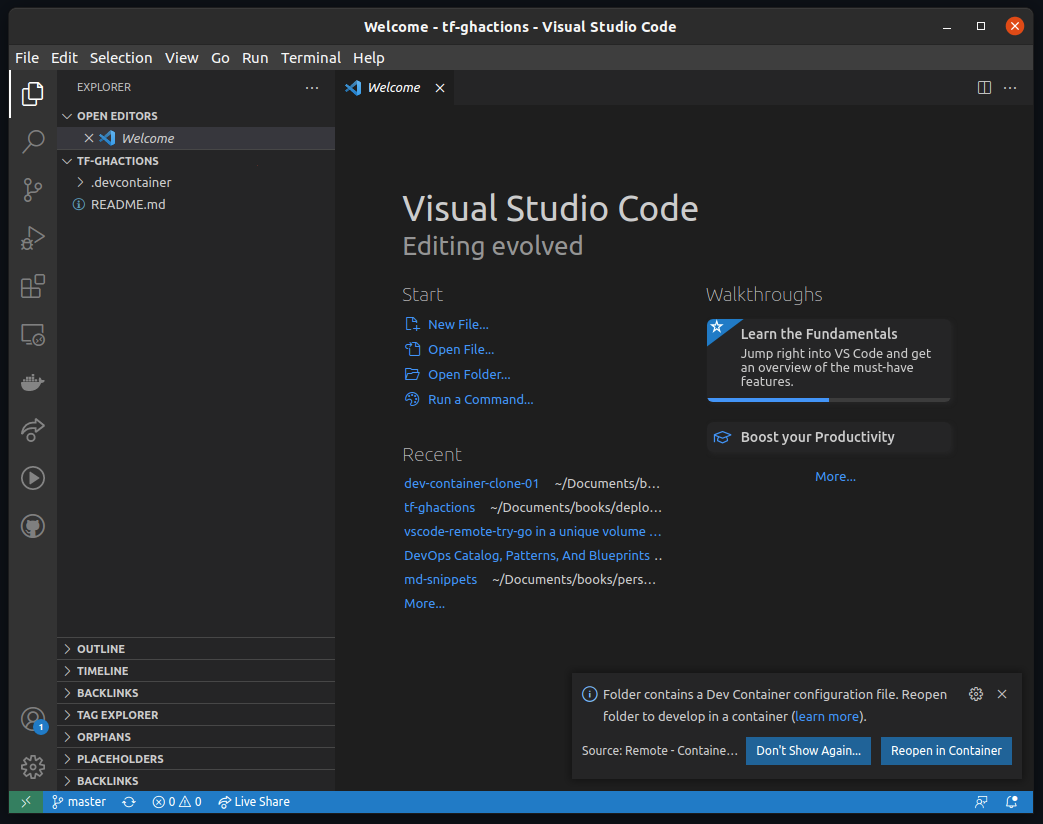
Task: Open the Edit menu
Action: coord(65,58)
